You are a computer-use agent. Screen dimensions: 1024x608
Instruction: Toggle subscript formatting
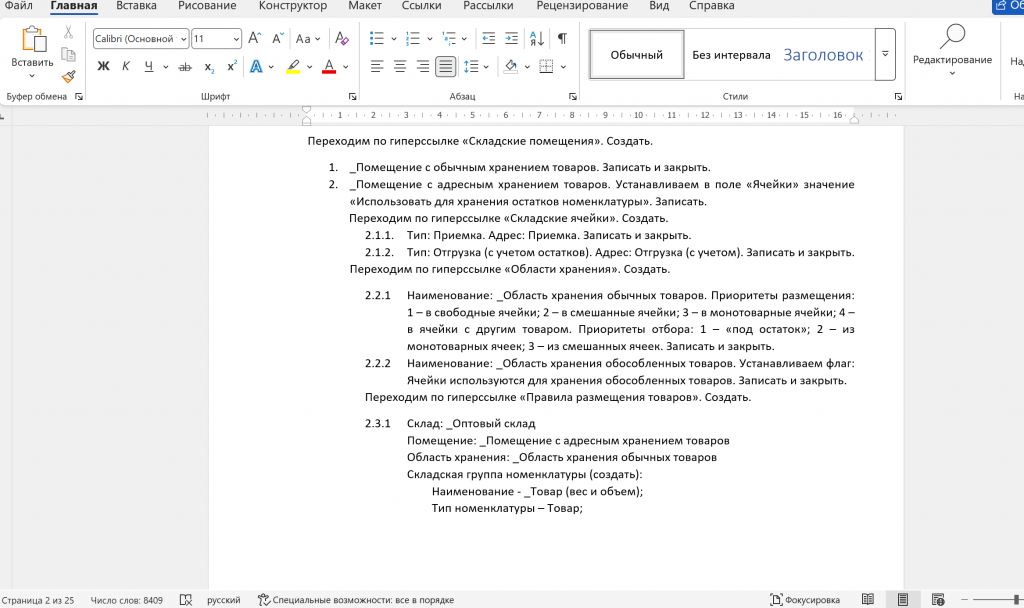click(x=209, y=67)
